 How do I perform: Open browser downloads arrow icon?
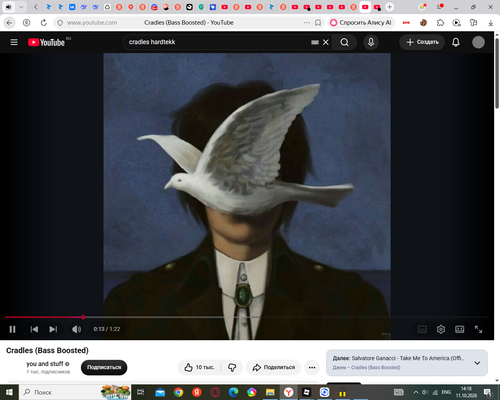pos(491,23)
